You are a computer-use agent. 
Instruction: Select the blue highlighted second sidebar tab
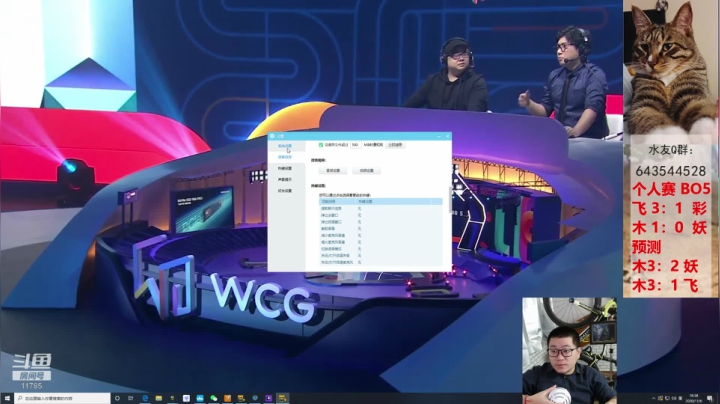click(x=285, y=157)
